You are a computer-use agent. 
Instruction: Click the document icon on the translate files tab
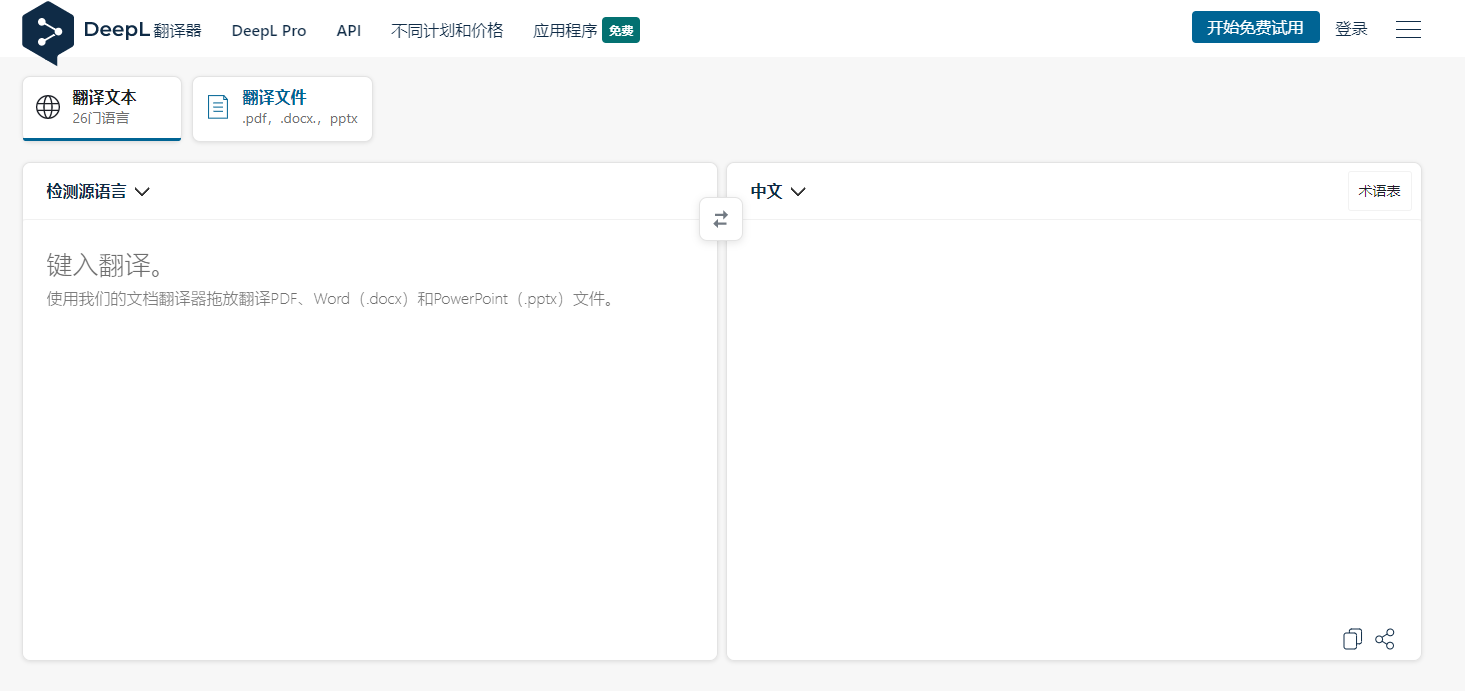[x=217, y=107]
